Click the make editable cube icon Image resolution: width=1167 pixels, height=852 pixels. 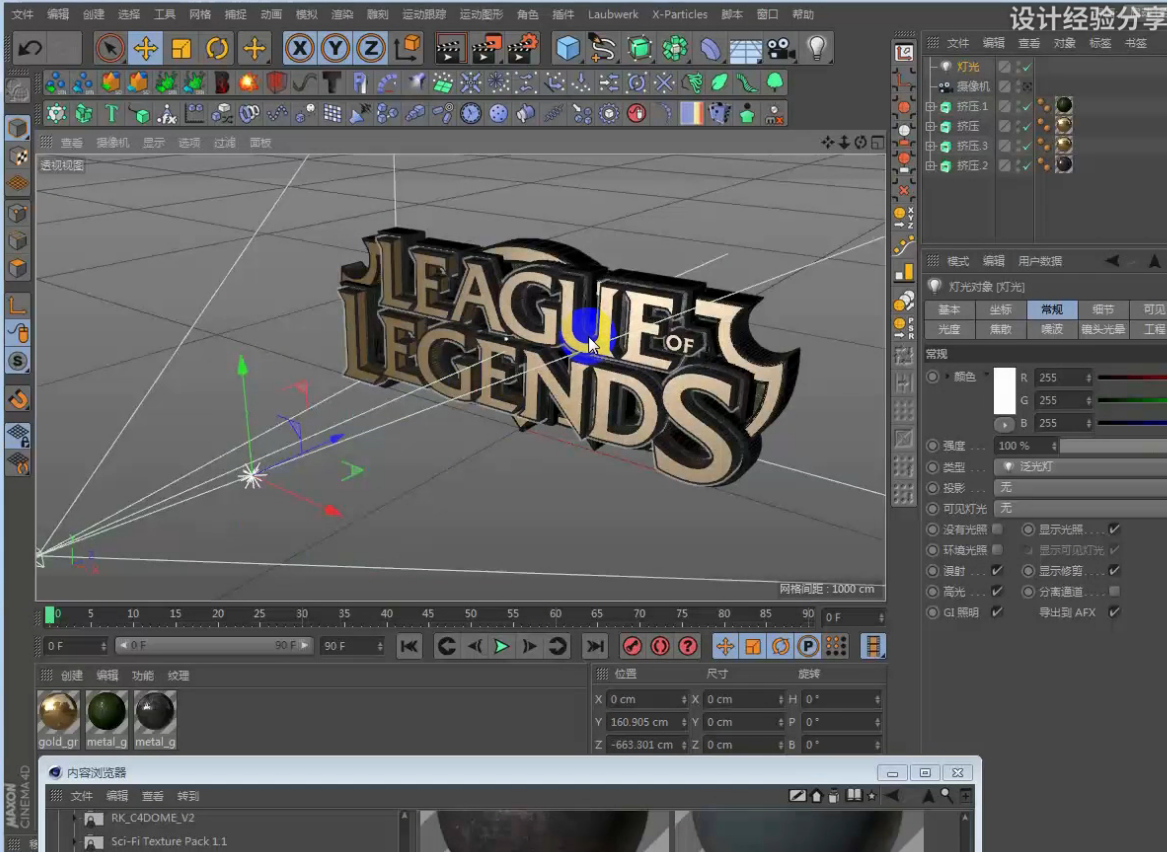18,128
